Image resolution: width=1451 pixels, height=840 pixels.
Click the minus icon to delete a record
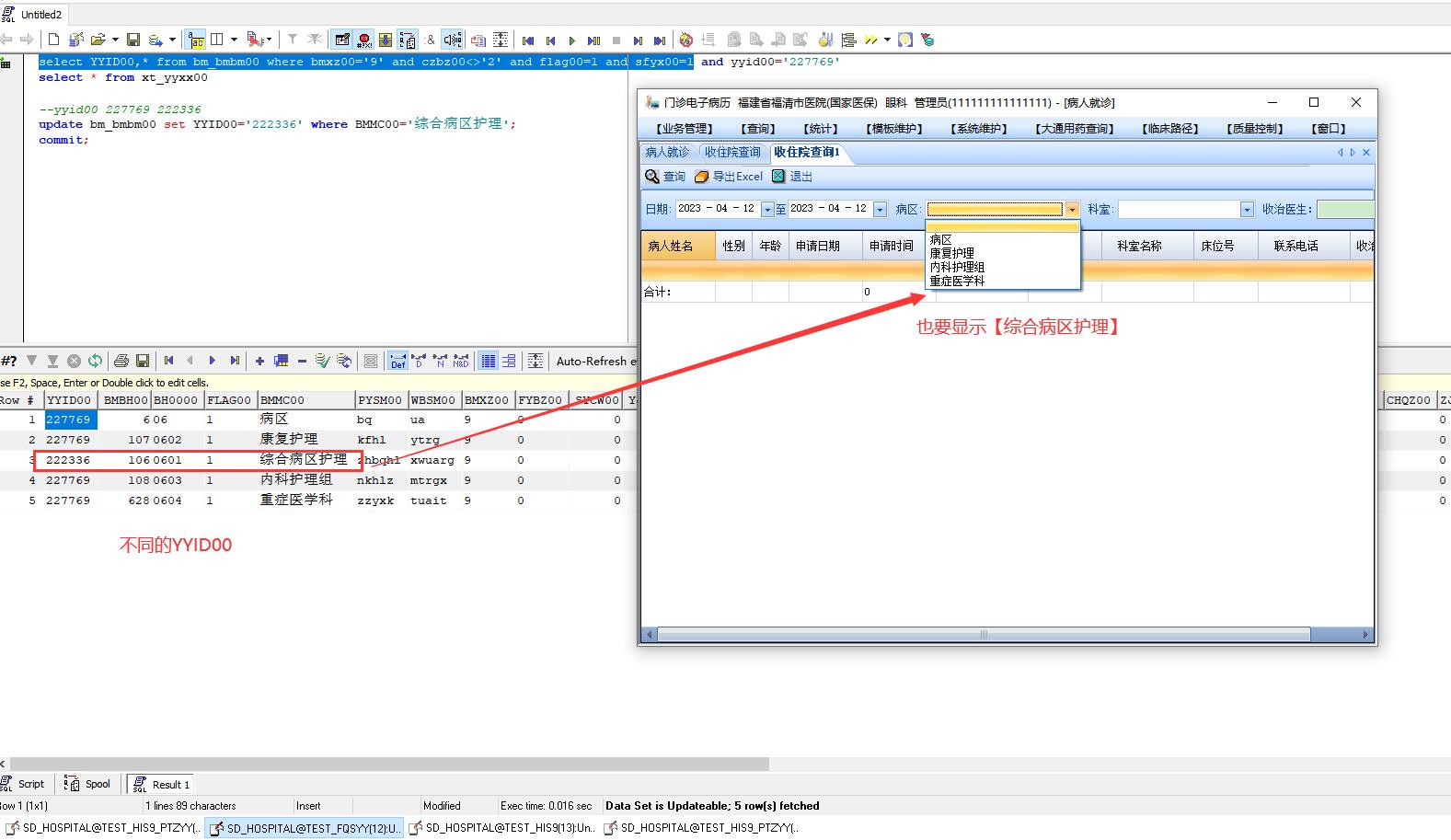(x=302, y=361)
